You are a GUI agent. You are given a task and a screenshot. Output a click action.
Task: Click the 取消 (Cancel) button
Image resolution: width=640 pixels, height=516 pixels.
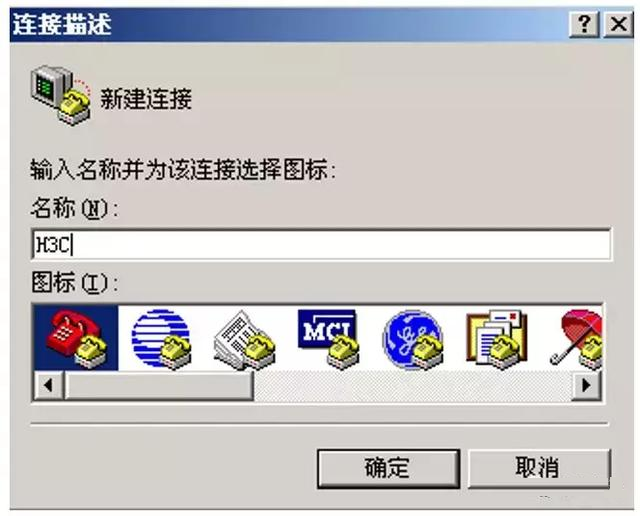click(538, 469)
